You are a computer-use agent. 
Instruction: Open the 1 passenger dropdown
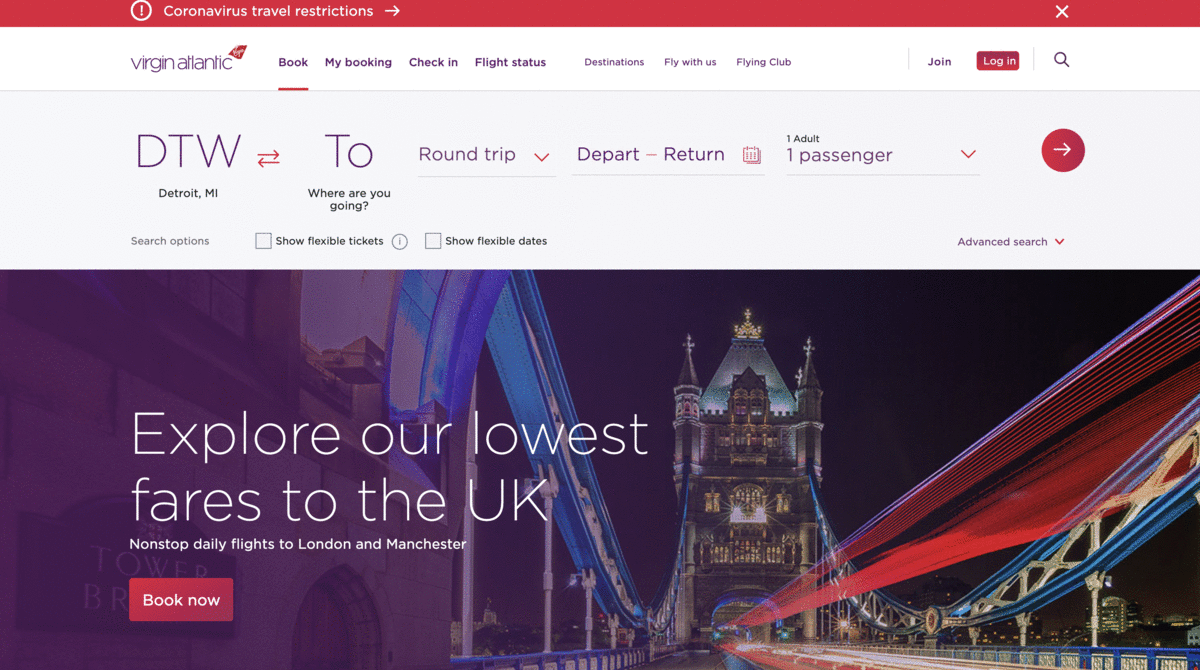[882, 155]
